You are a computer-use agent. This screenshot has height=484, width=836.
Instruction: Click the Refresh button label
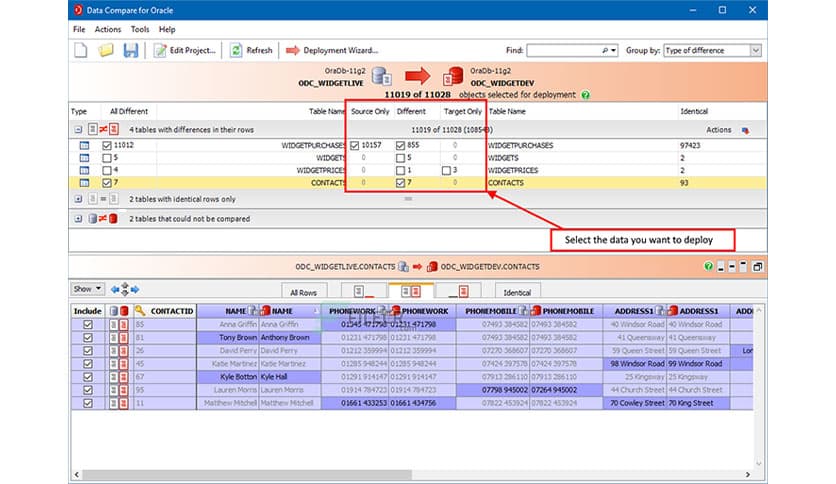coord(259,50)
